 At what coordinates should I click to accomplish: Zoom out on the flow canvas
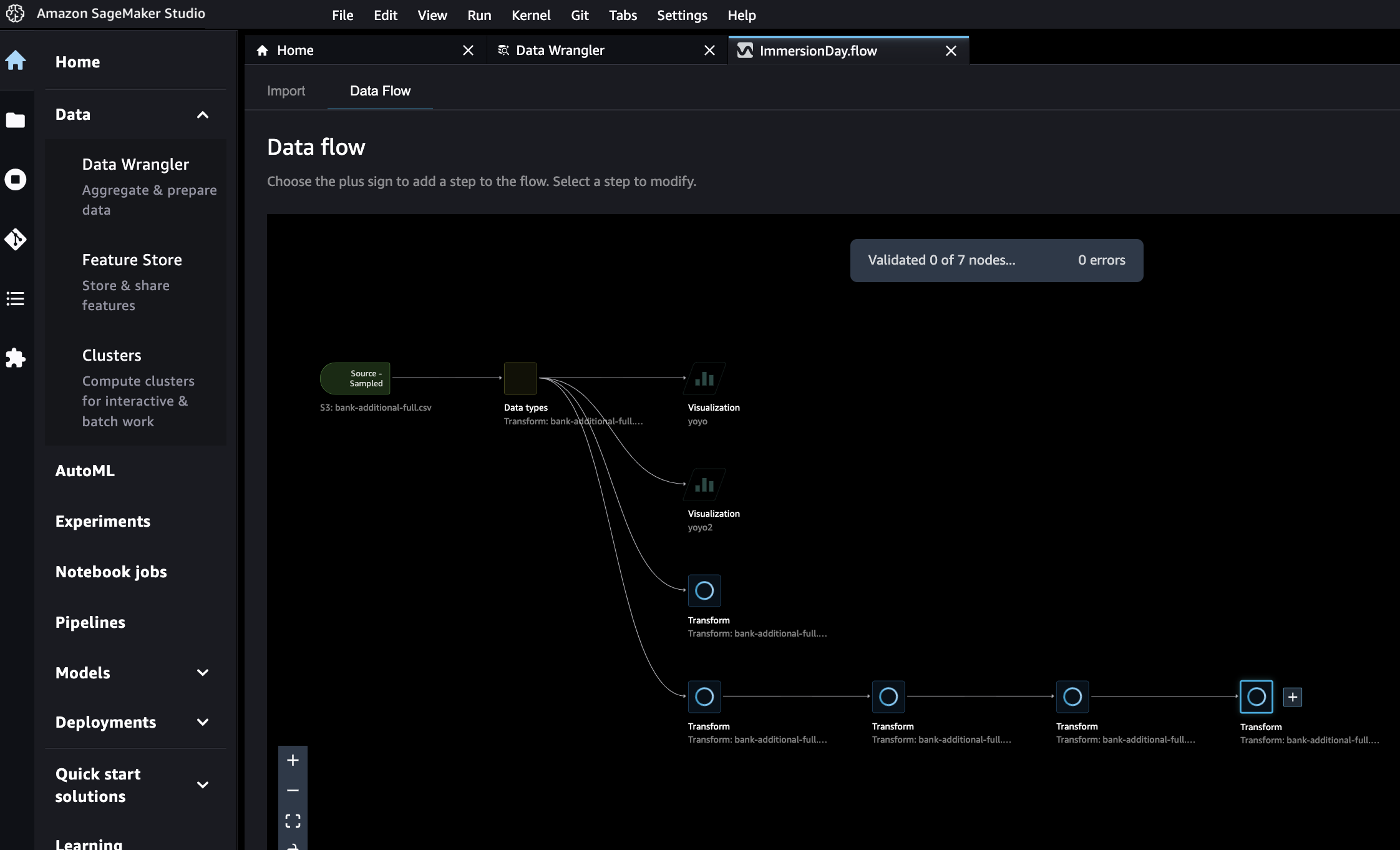(293, 790)
